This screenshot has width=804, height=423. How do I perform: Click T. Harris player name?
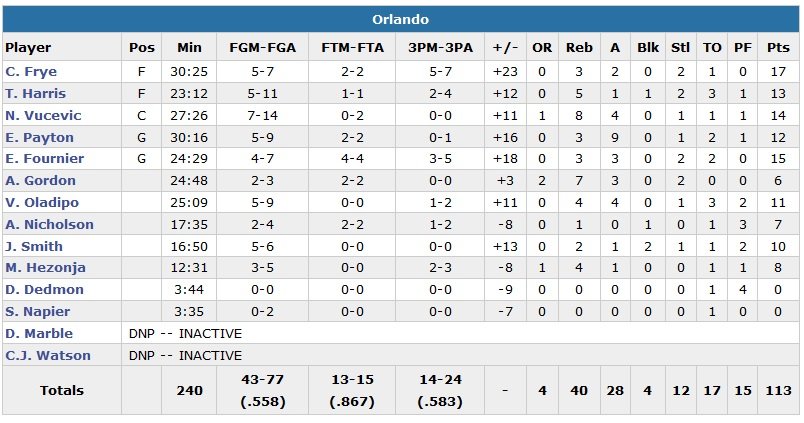(34, 93)
